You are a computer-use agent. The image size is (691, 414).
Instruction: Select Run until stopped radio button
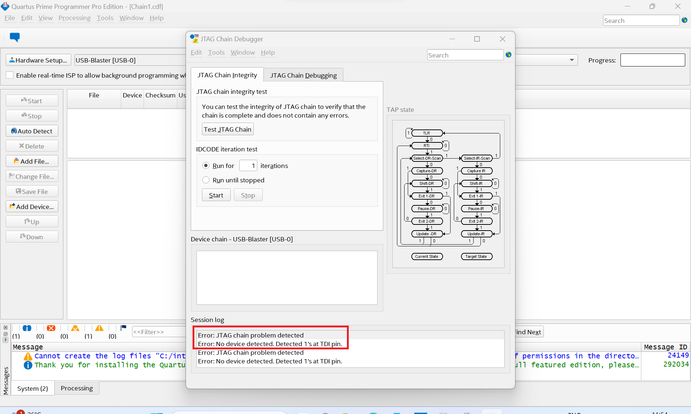click(206, 180)
